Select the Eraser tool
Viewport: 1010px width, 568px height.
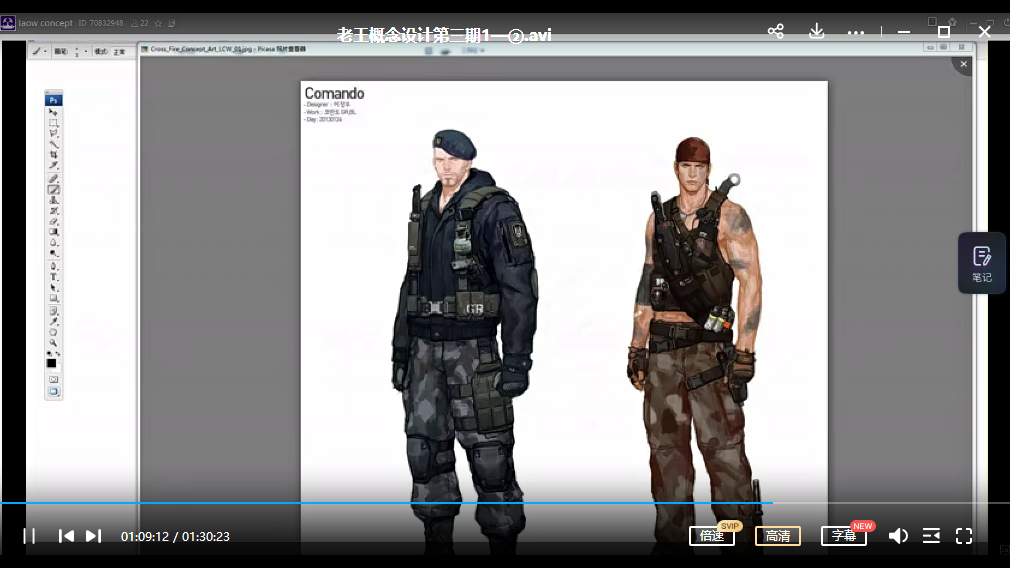(53, 222)
